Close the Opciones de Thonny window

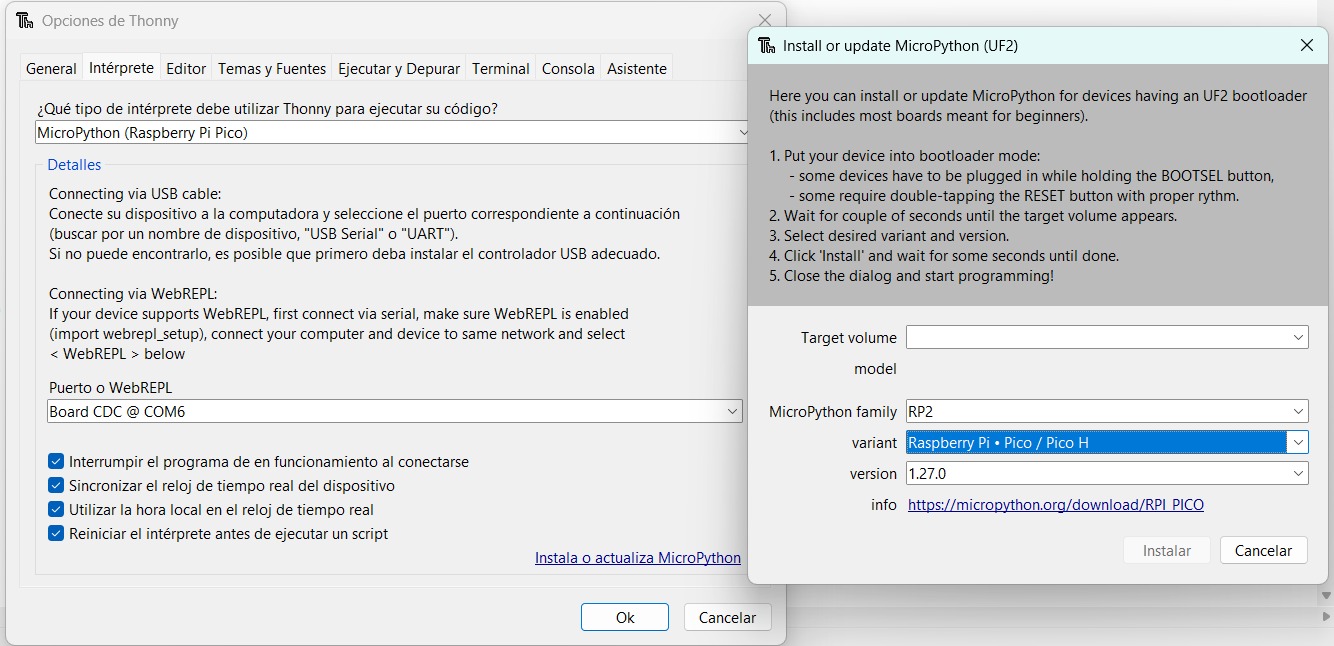coord(765,20)
